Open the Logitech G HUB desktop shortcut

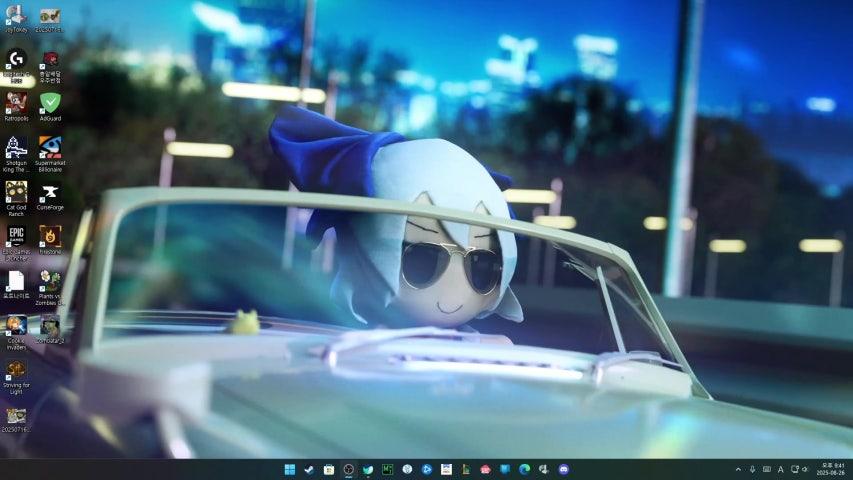coord(16,66)
